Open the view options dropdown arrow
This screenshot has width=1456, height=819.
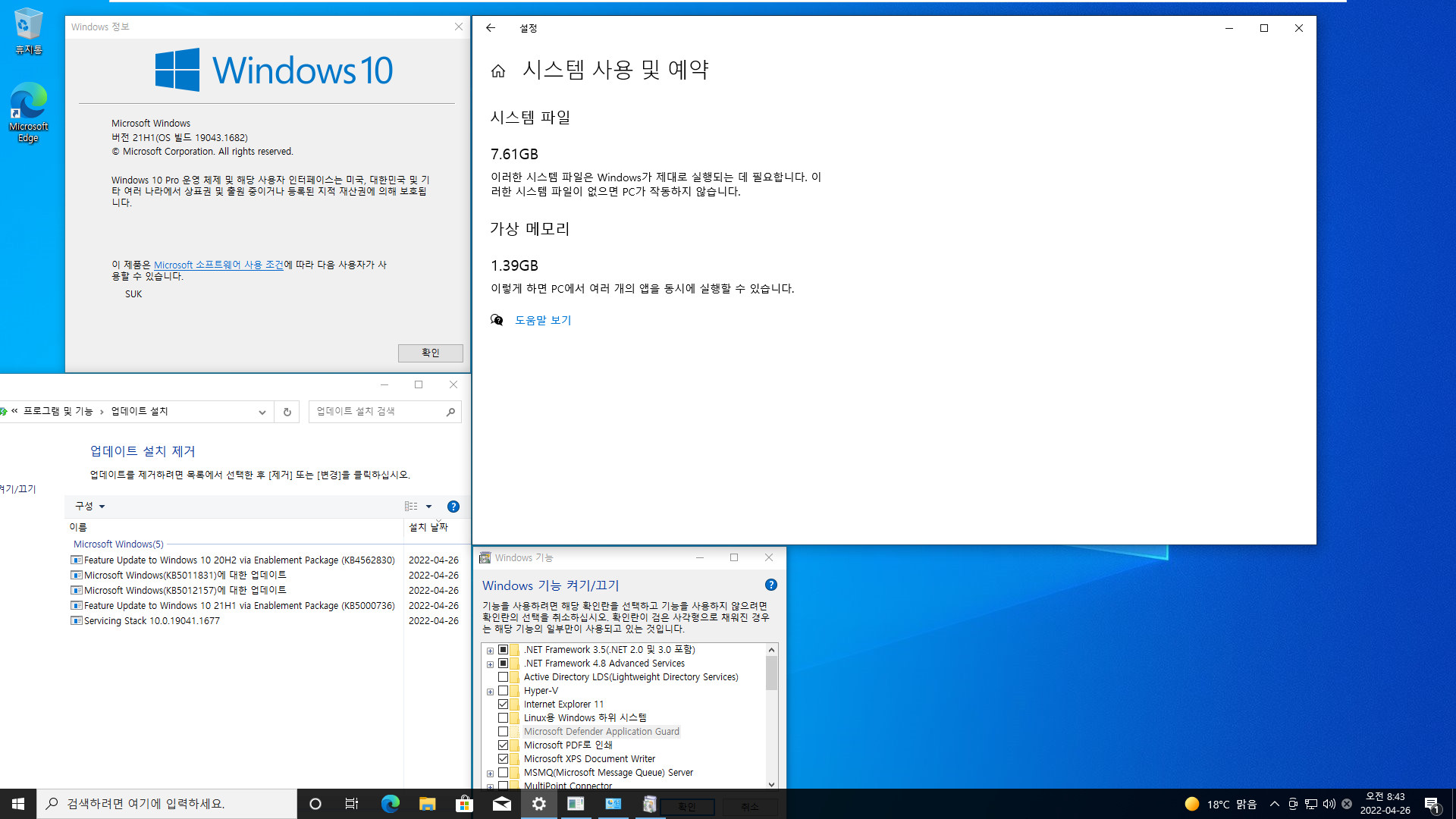point(428,507)
